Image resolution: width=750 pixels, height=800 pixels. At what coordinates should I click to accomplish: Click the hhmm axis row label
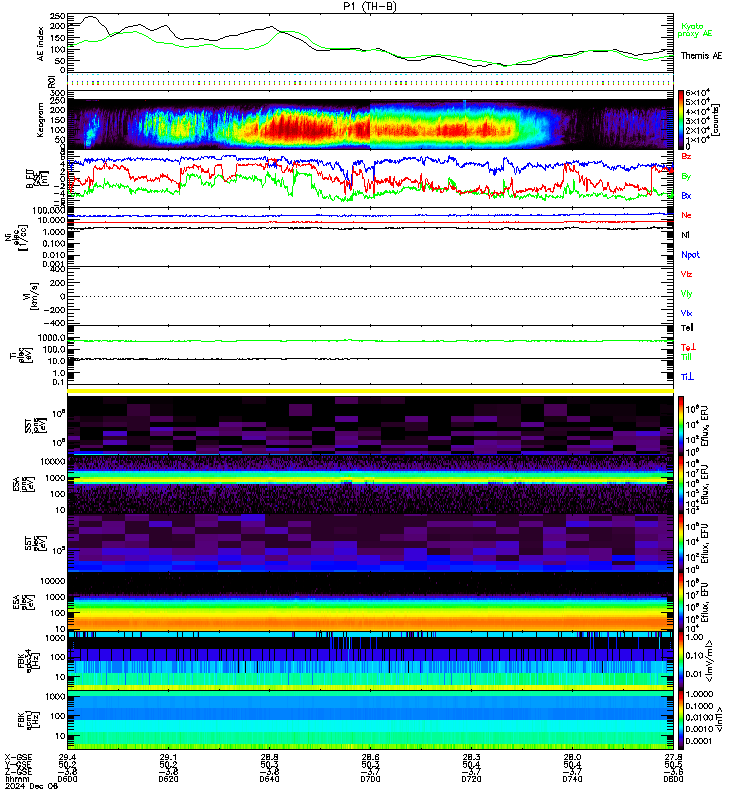16,779
